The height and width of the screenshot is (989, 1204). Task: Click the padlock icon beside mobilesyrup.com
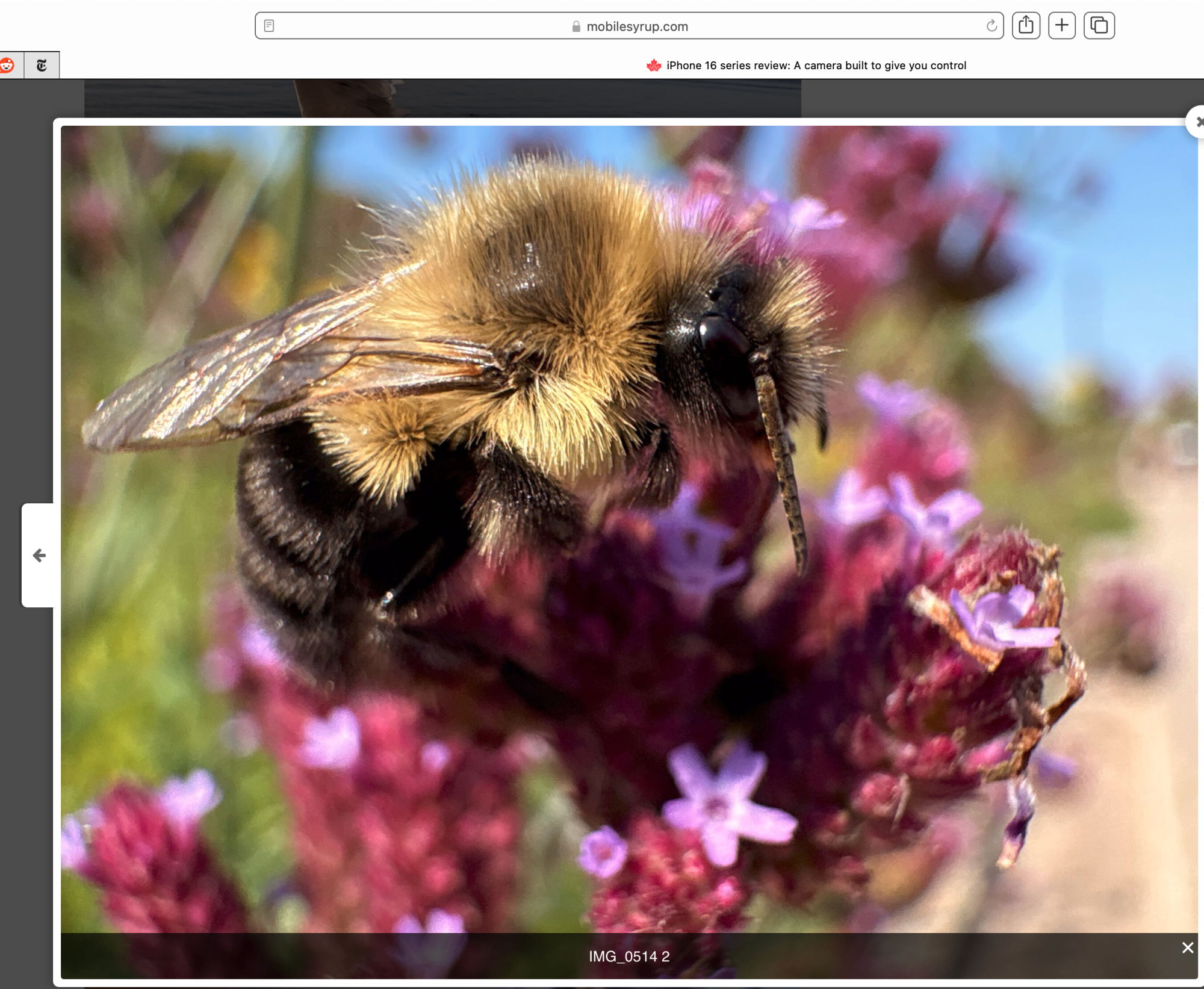point(576,26)
